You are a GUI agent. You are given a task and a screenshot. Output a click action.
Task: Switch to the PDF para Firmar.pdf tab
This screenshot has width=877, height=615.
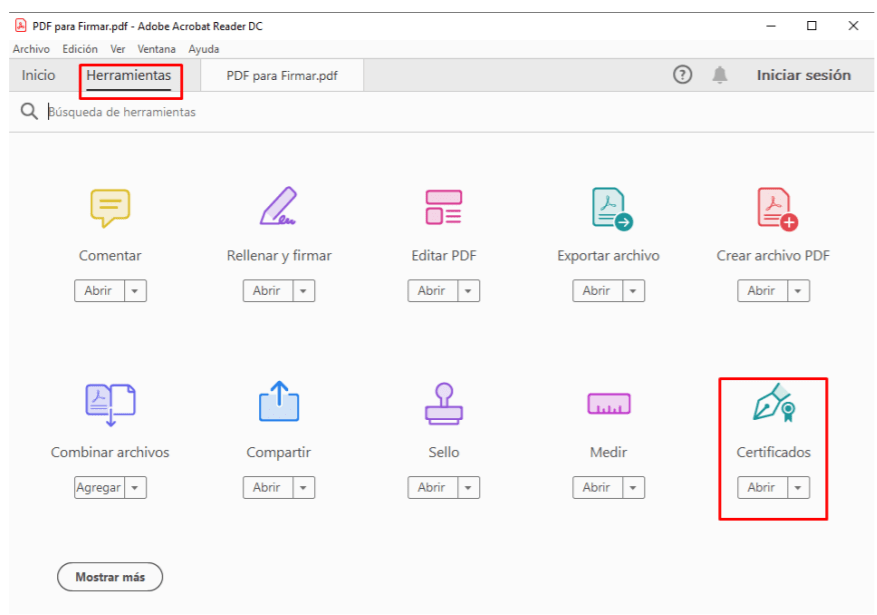point(281,76)
